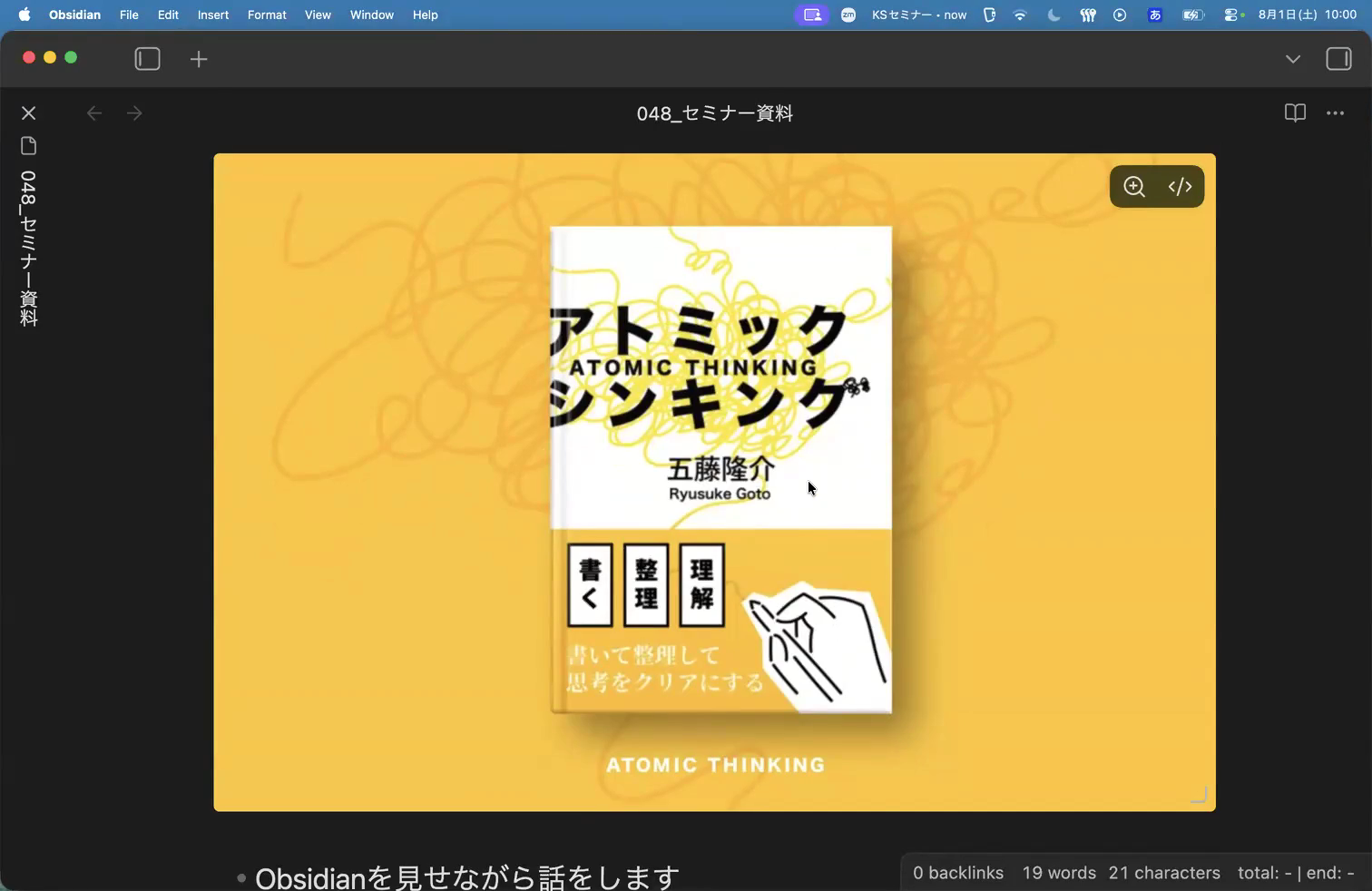The image size is (1372, 891).
Task: Click image resize handle at corner
Action: 1199,795
